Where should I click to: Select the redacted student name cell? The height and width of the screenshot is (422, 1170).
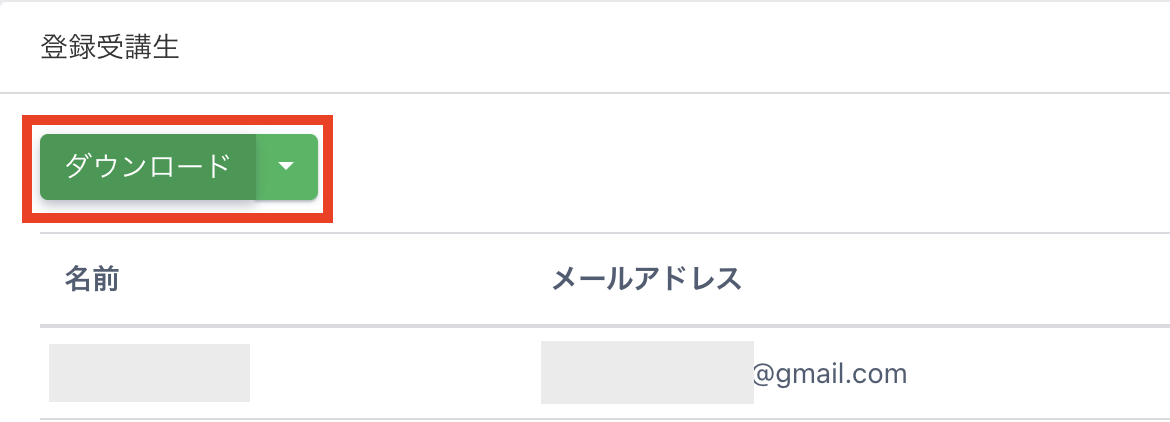(x=149, y=373)
